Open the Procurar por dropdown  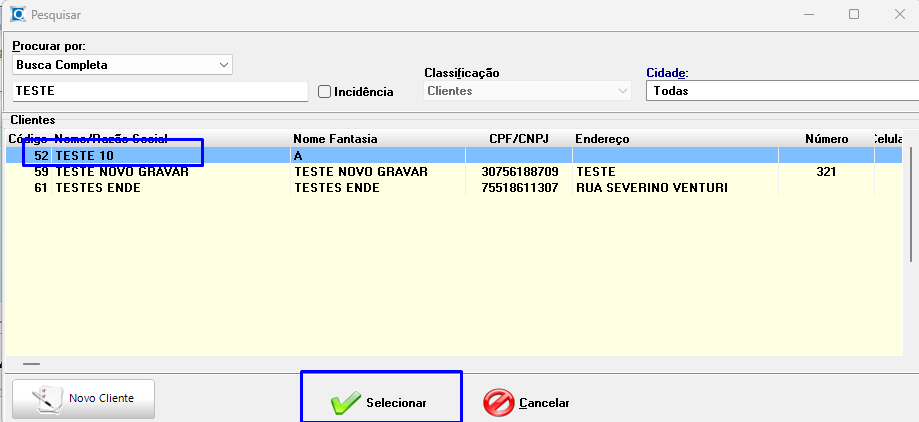point(222,65)
